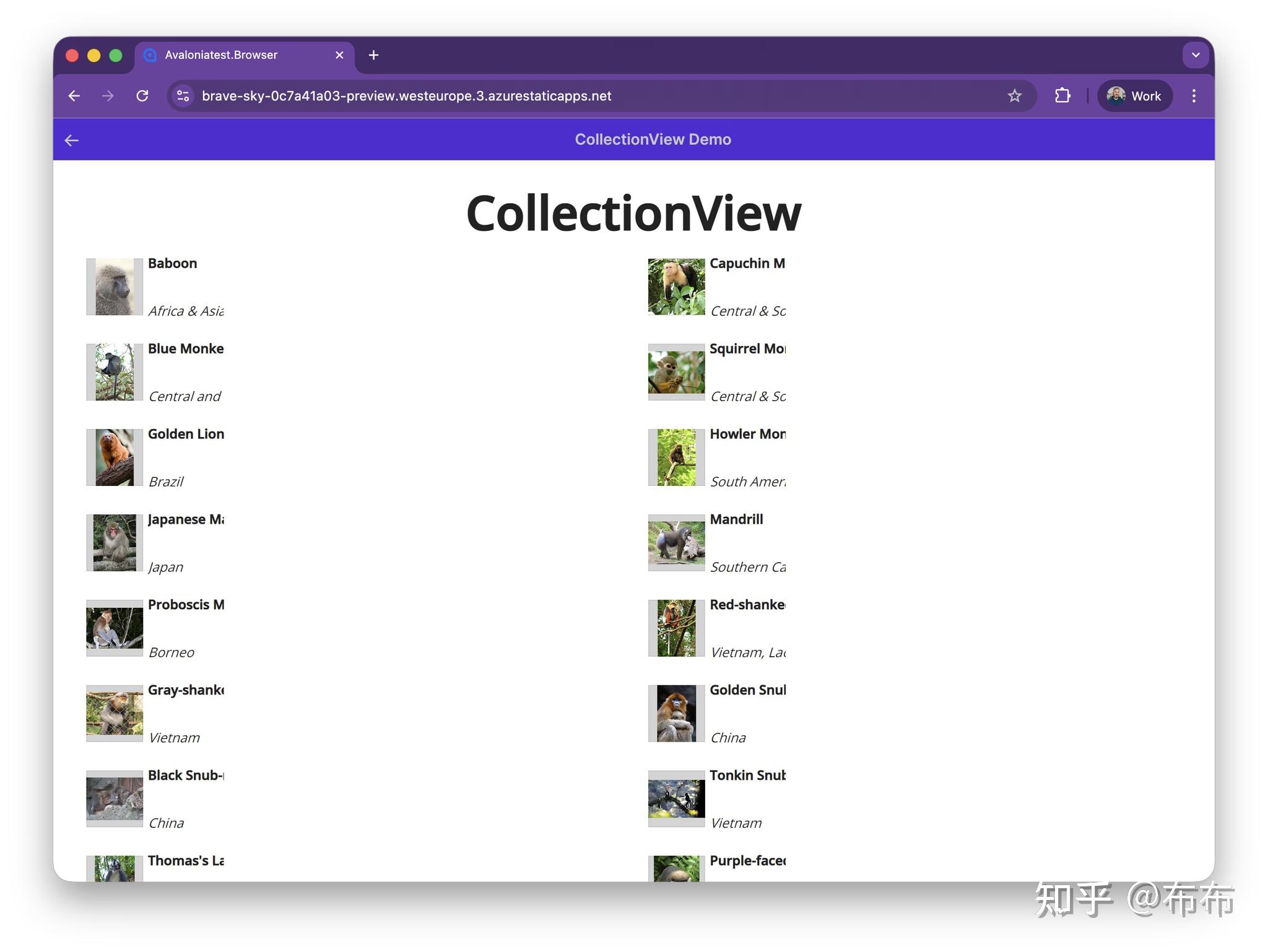Reload the current page
Viewport: 1268px width, 952px height.
tap(142, 96)
